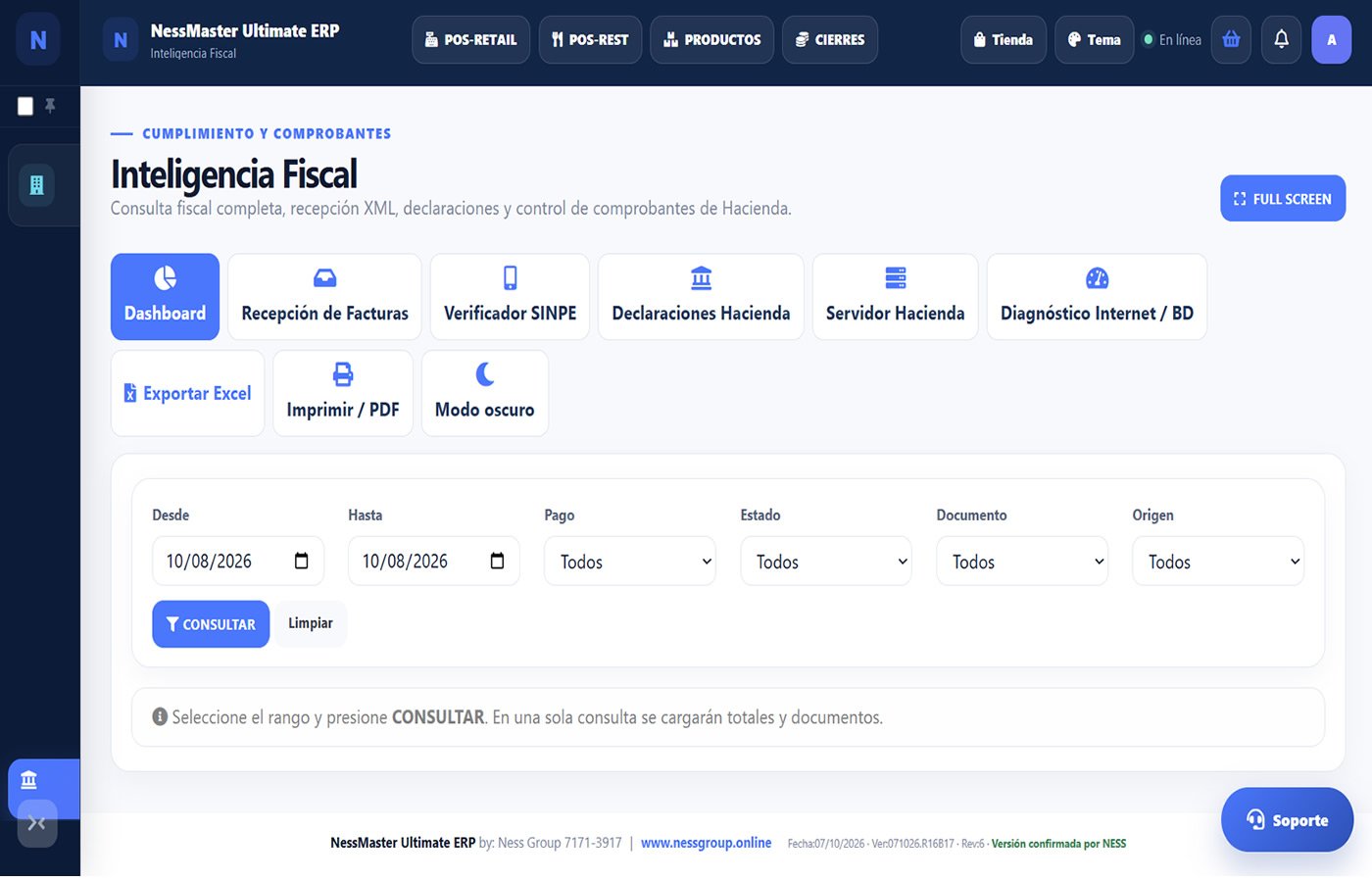This screenshot has height=882, width=1372.
Task: Collapse the sidebar with the bottom arrows icon
Action: click(37, 823)
